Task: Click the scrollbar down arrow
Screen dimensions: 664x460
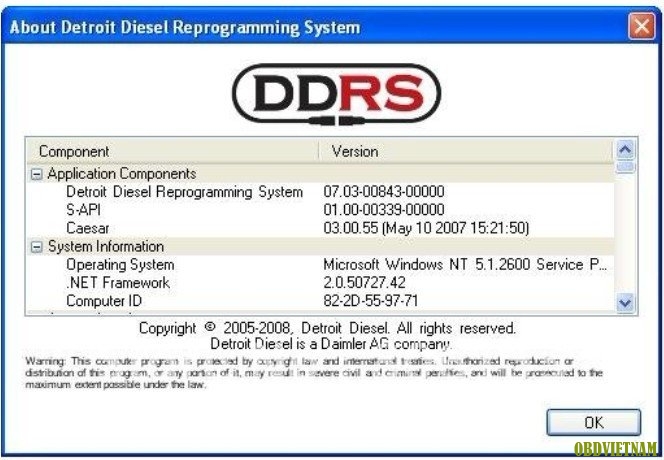Action: (x=625, y=302)
